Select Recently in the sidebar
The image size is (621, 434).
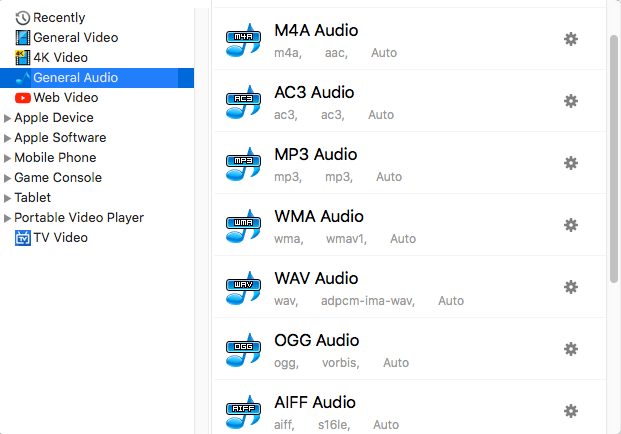point(58,18)
